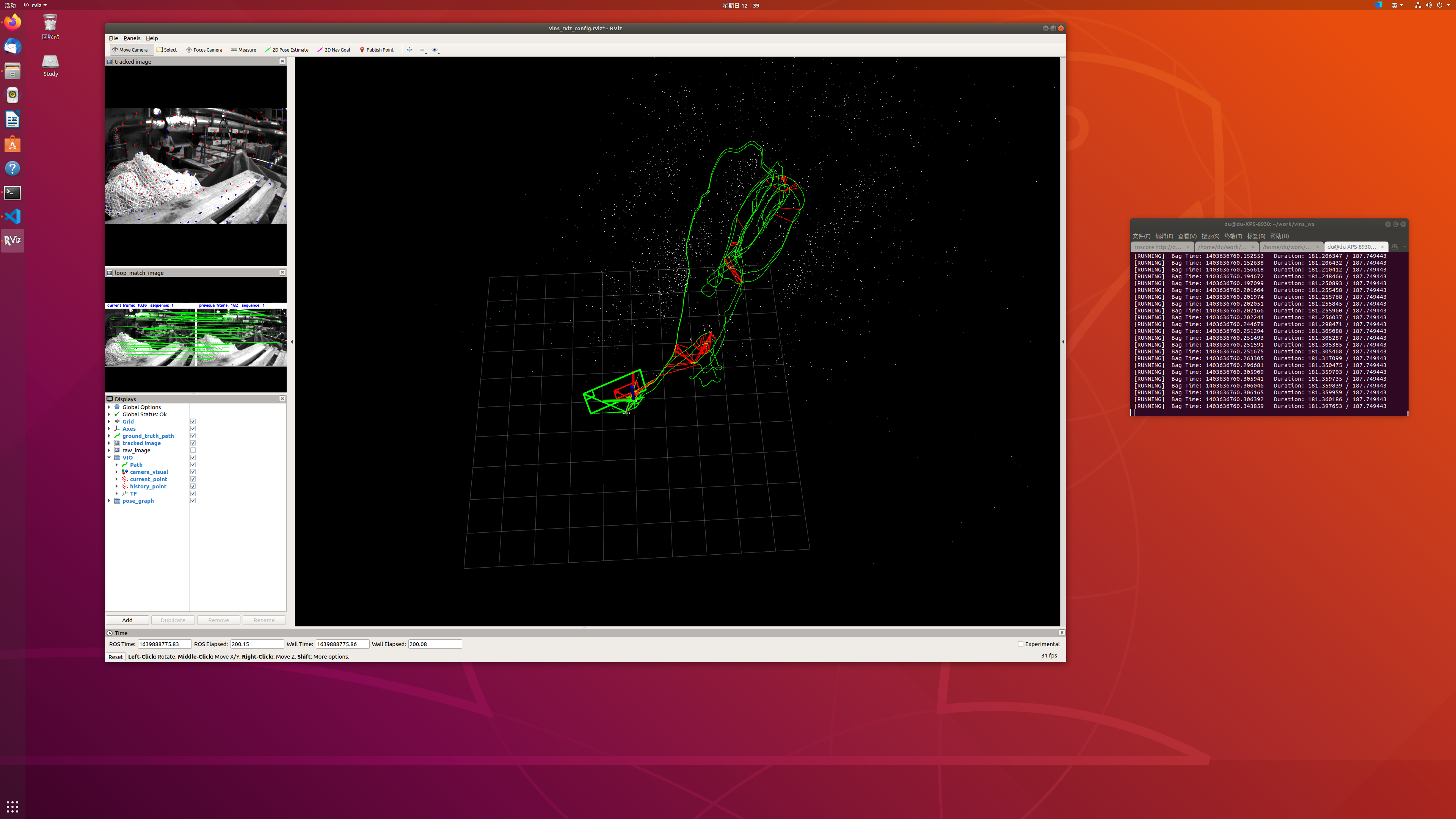This screenshot has width=1456, height=819.
Task: Open the Panels menu
Action: (132, 38)
